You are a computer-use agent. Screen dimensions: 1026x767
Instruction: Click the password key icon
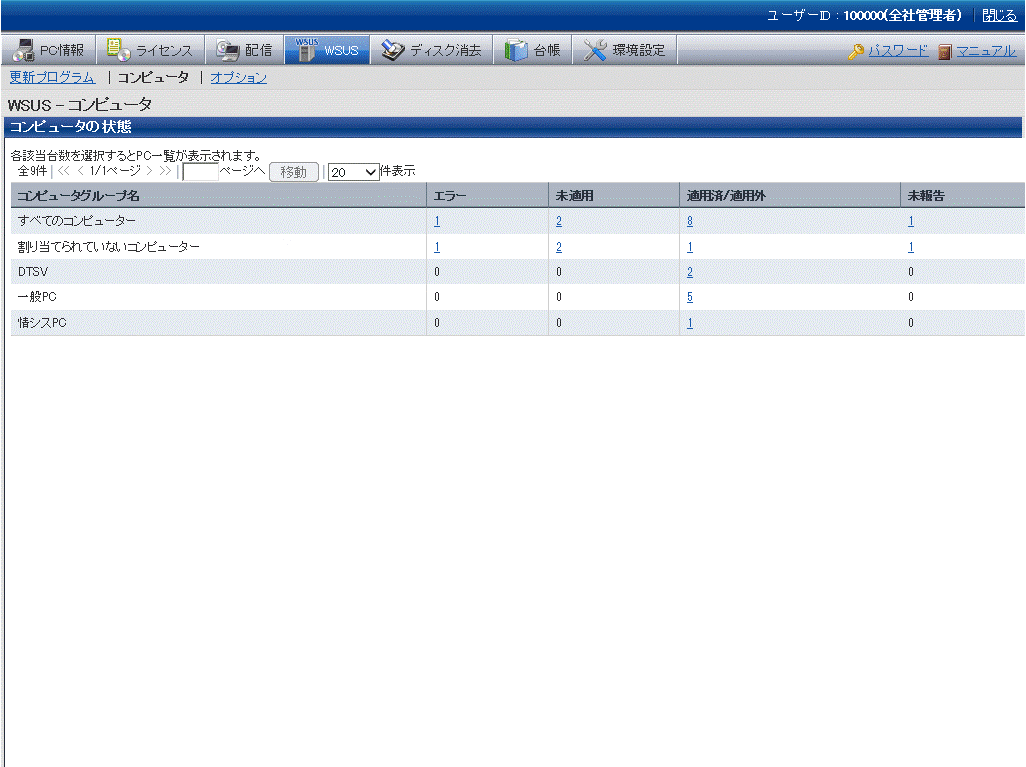point(856,51)
